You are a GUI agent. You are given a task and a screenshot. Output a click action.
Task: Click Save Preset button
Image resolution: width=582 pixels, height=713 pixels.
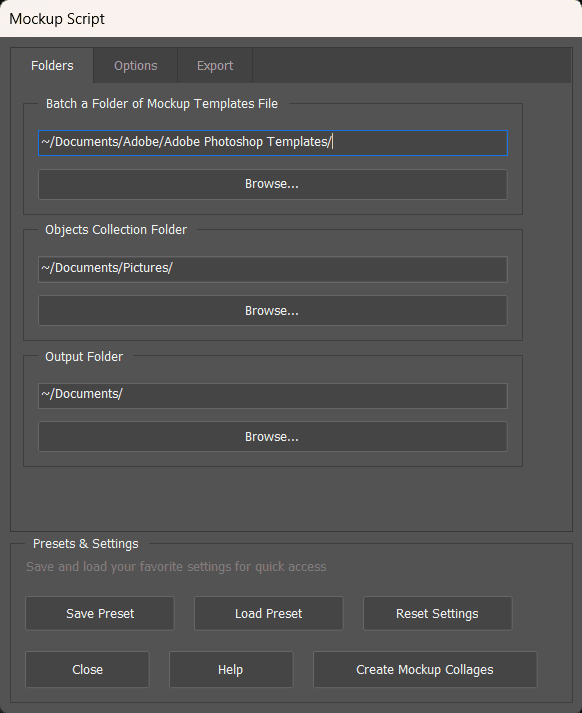point(100,613)
